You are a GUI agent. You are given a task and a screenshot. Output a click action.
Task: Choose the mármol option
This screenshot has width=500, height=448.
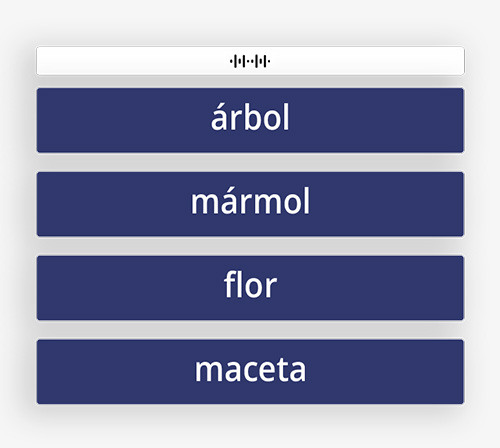pos(250,204)
